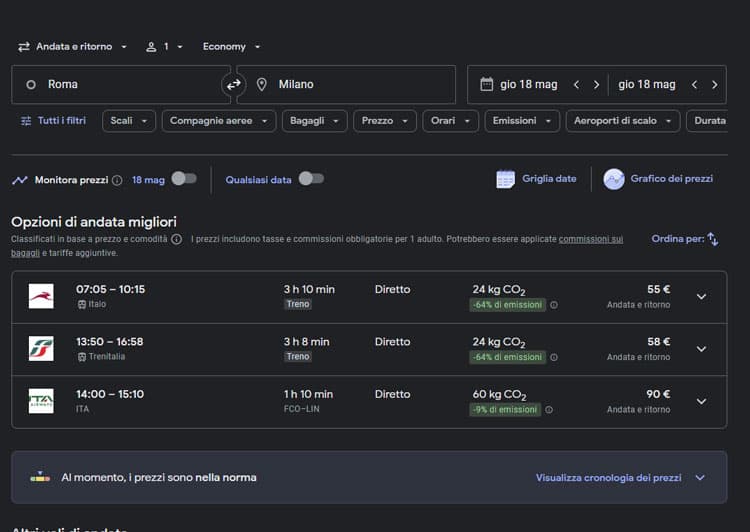Swap origin and destination cities
Viewport: 750px width, 532px height.
click(x=233, y=85)
